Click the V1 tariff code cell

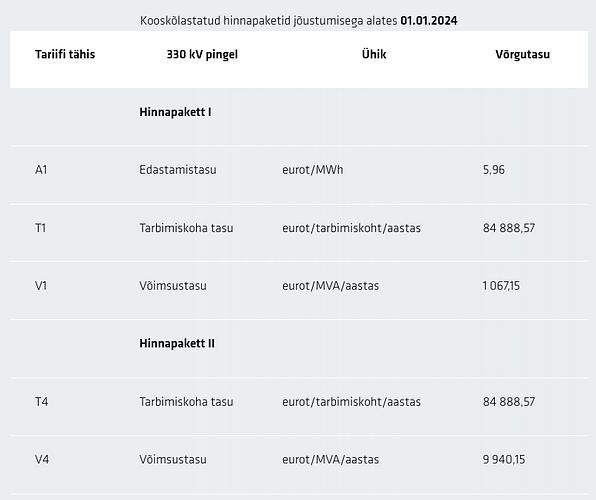coord(41,286)
